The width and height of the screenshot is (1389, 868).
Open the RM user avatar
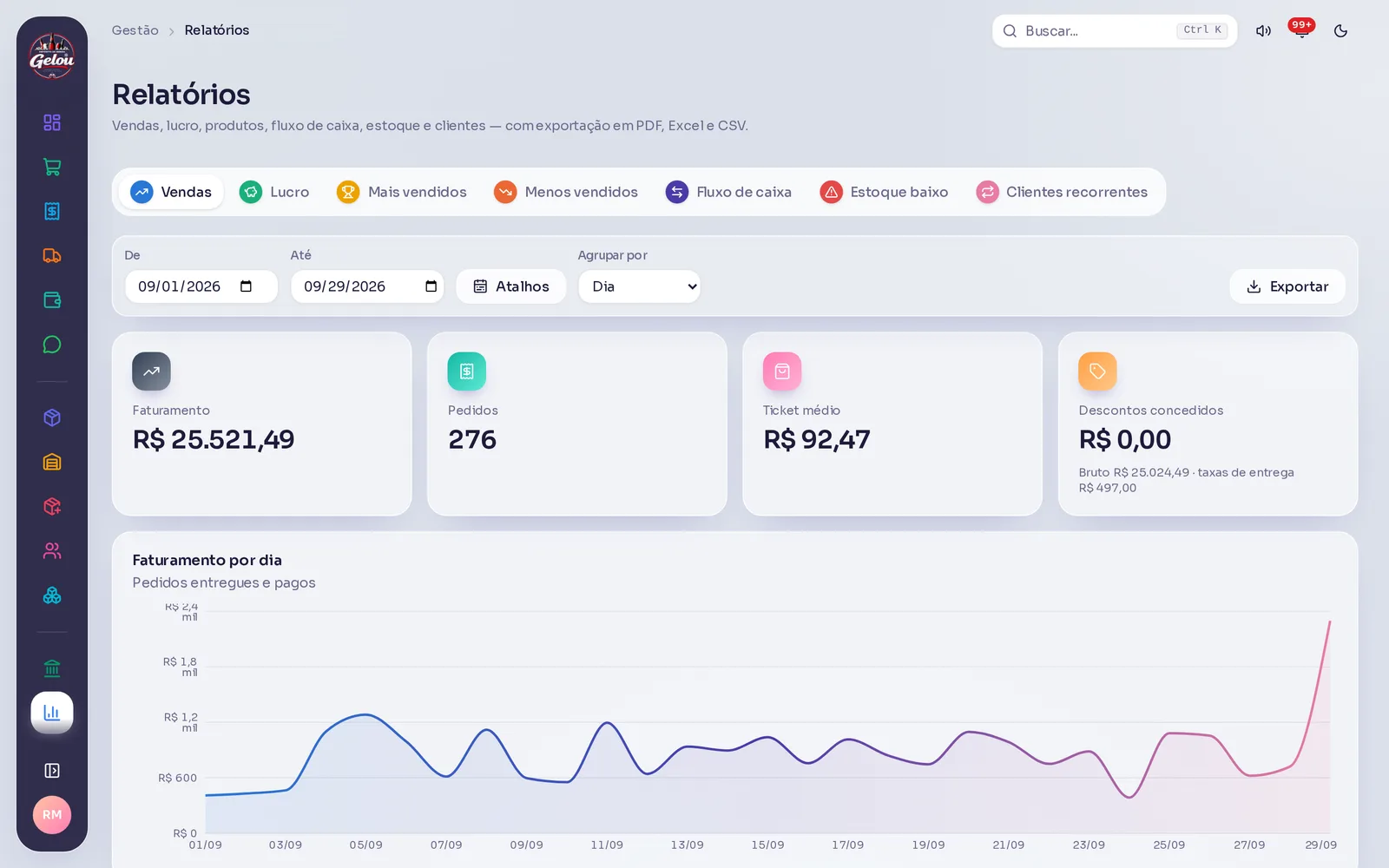52,815
